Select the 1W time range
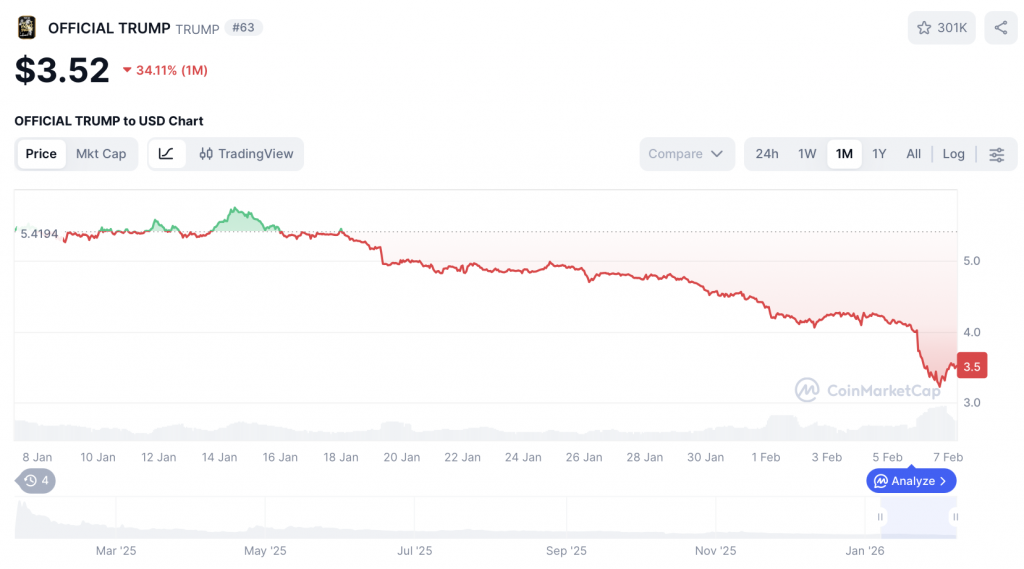The height and width of the screenshot is (569, 1024). click(x=807, y=154)
